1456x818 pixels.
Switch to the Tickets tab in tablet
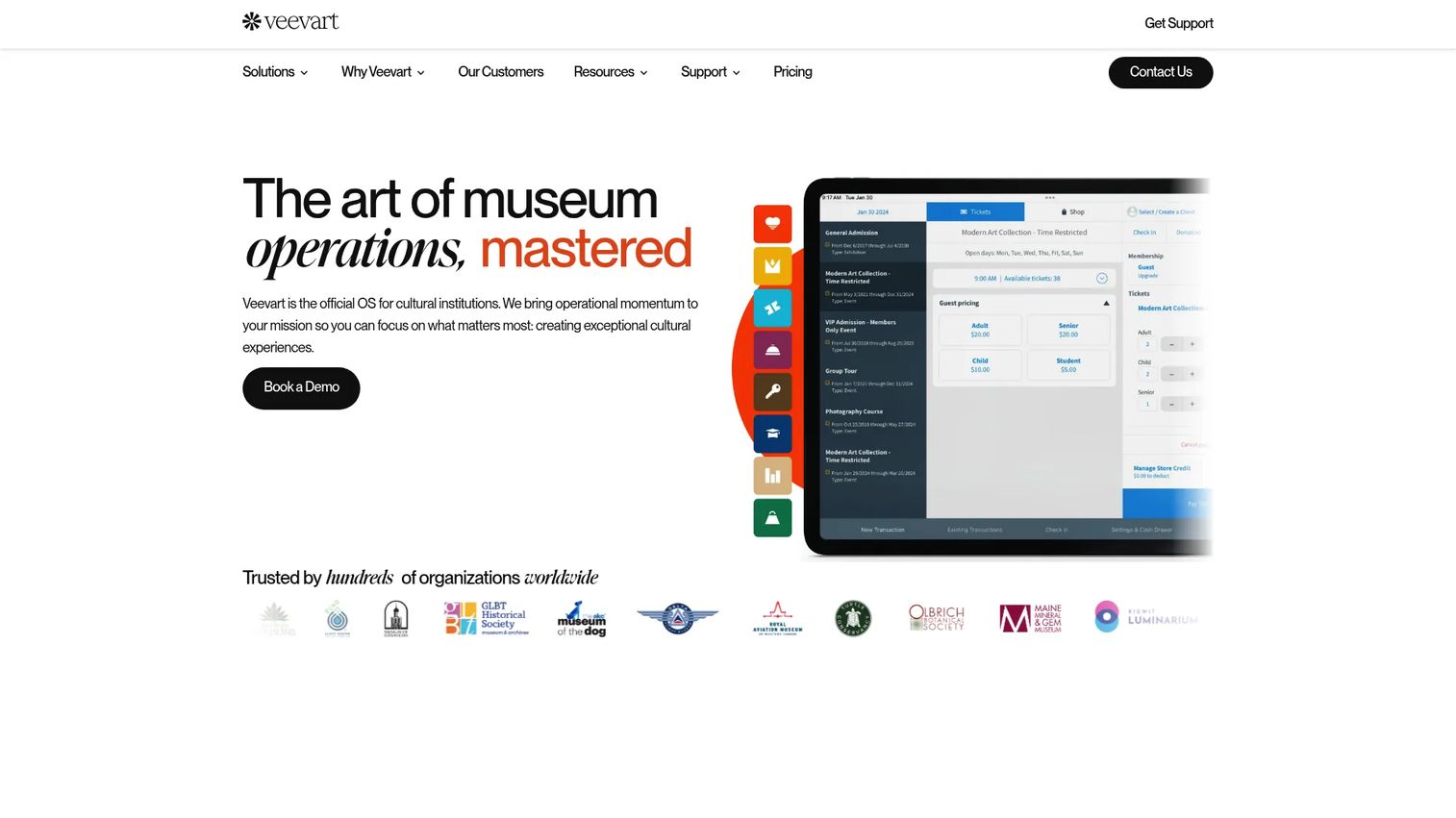[975, 211]
